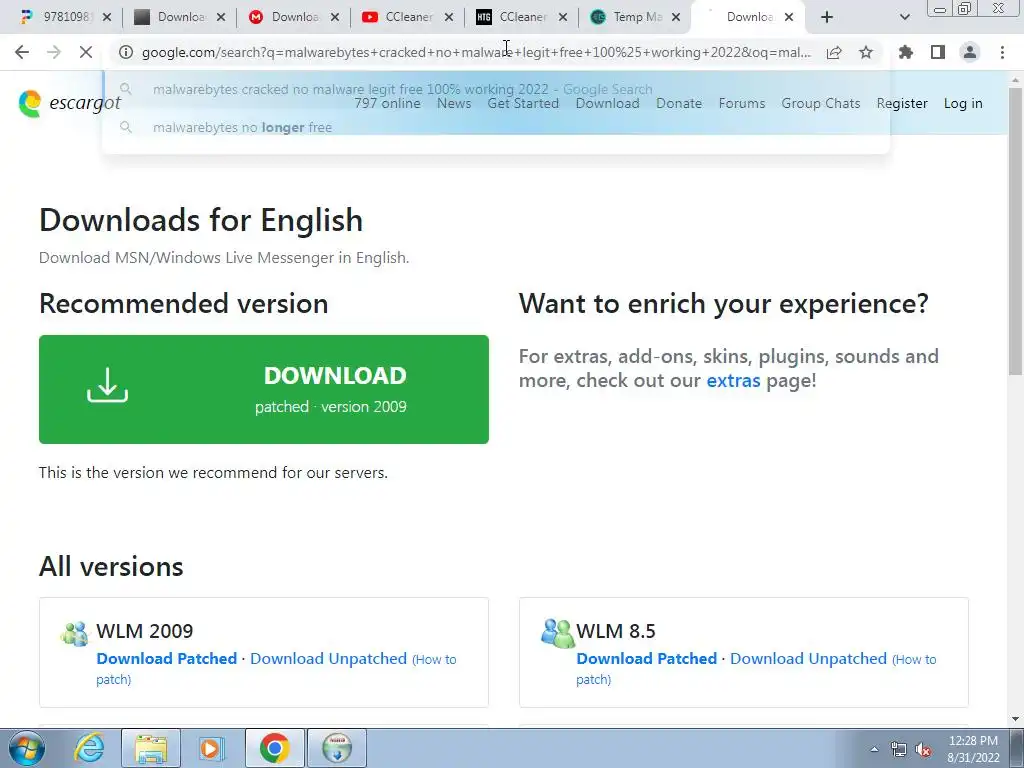Click the WLM 2009 messenger icon
The image size is (1024, 768).
pyautogui.click(x=74, y=633)
